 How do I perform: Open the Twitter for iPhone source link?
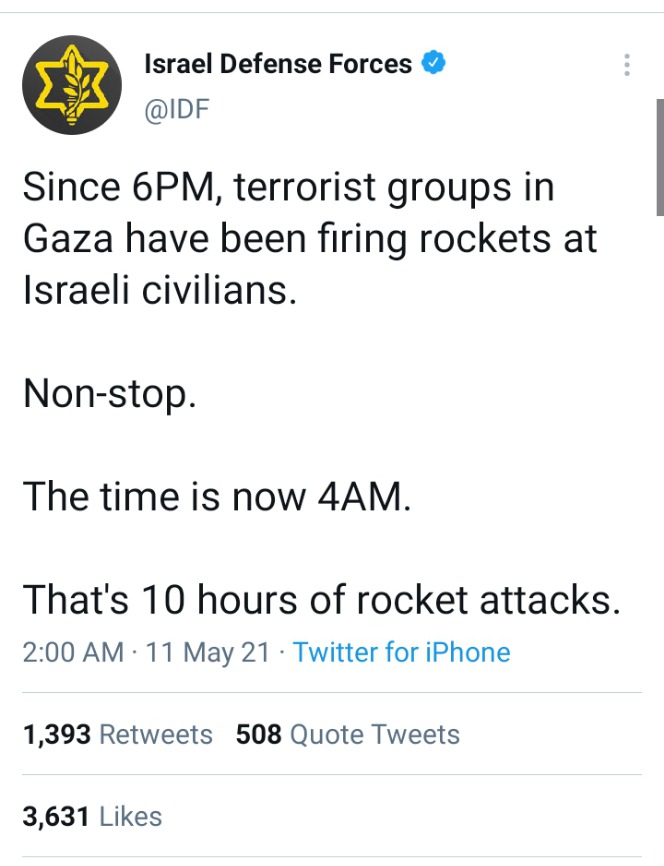tap(401, 653)
